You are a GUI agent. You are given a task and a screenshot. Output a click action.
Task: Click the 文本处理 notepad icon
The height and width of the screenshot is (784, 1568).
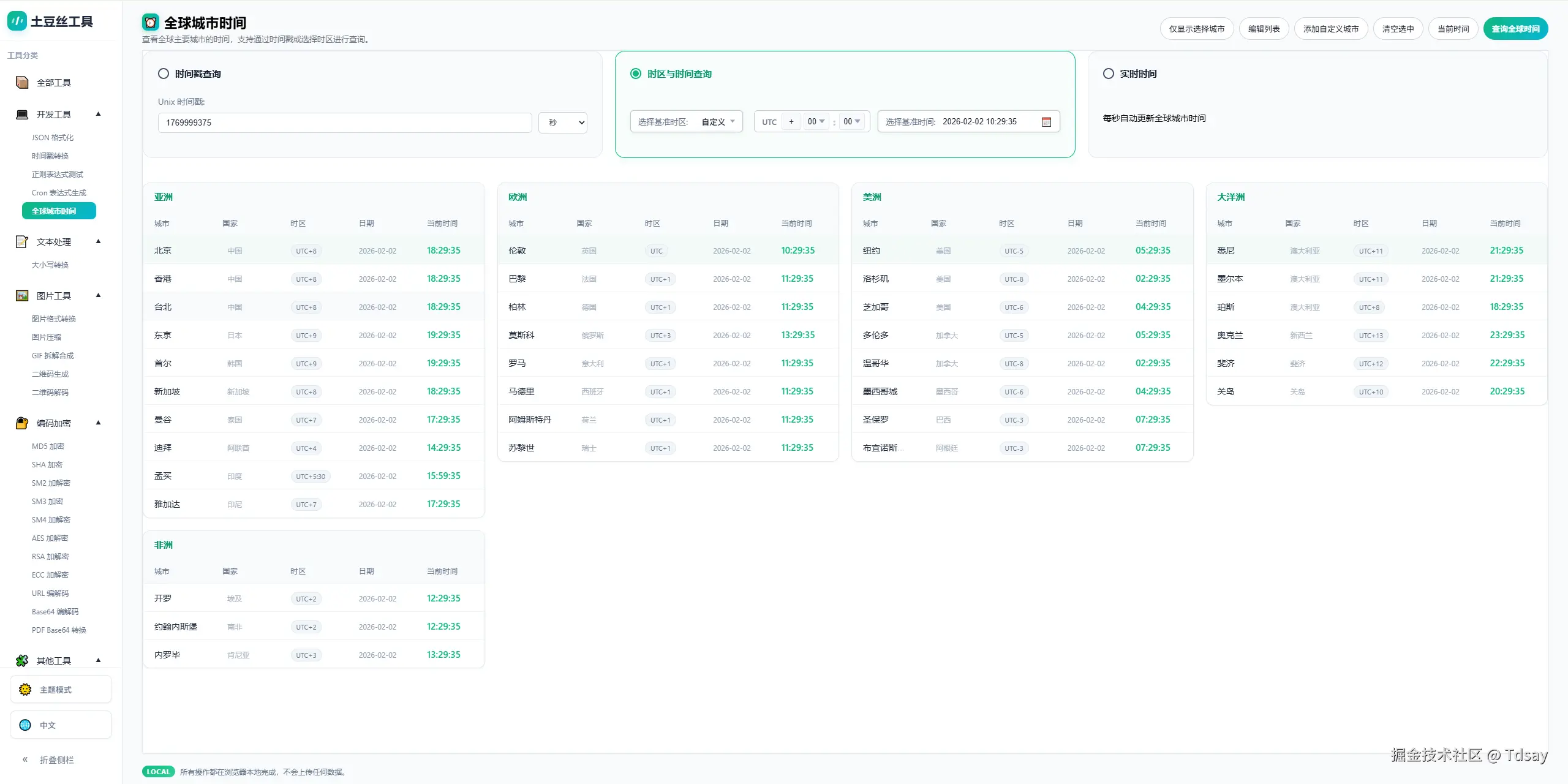(x=22, y=242)
